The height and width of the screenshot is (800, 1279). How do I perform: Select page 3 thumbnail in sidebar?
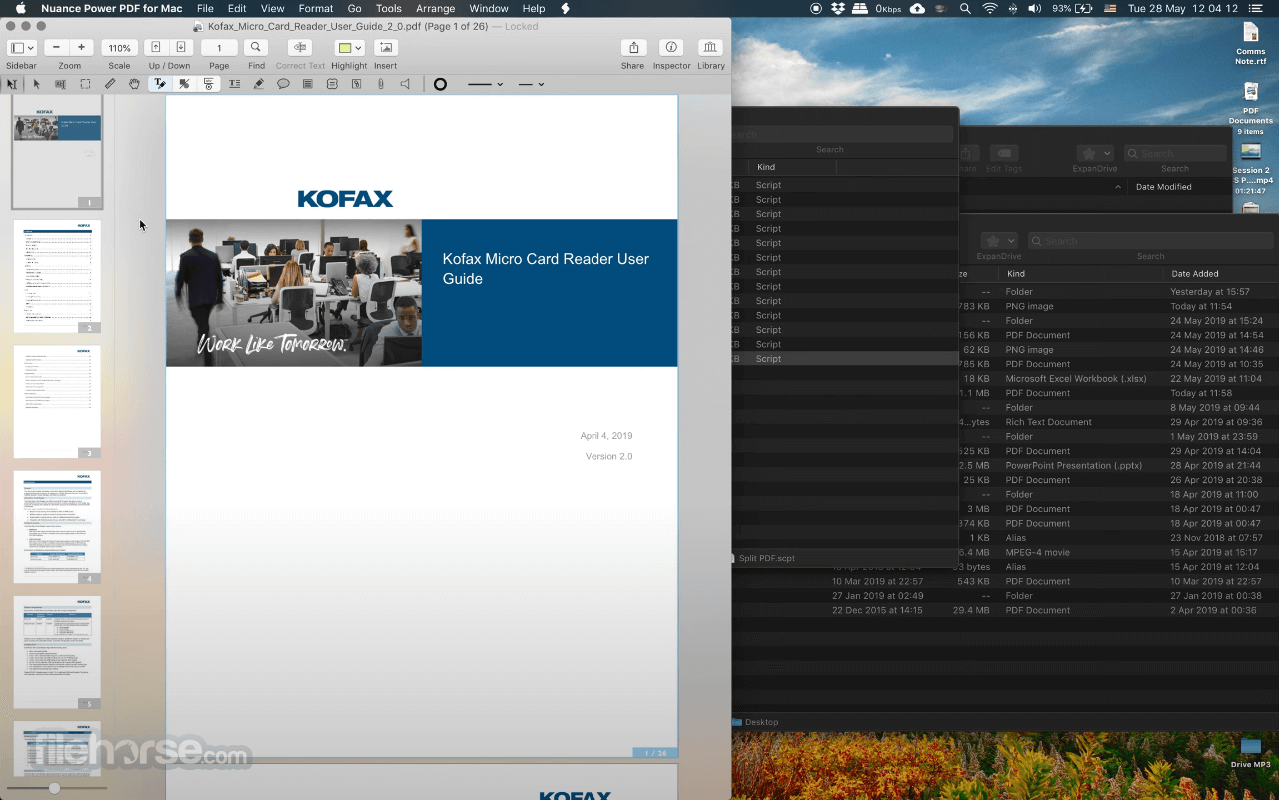pos(57,402)
